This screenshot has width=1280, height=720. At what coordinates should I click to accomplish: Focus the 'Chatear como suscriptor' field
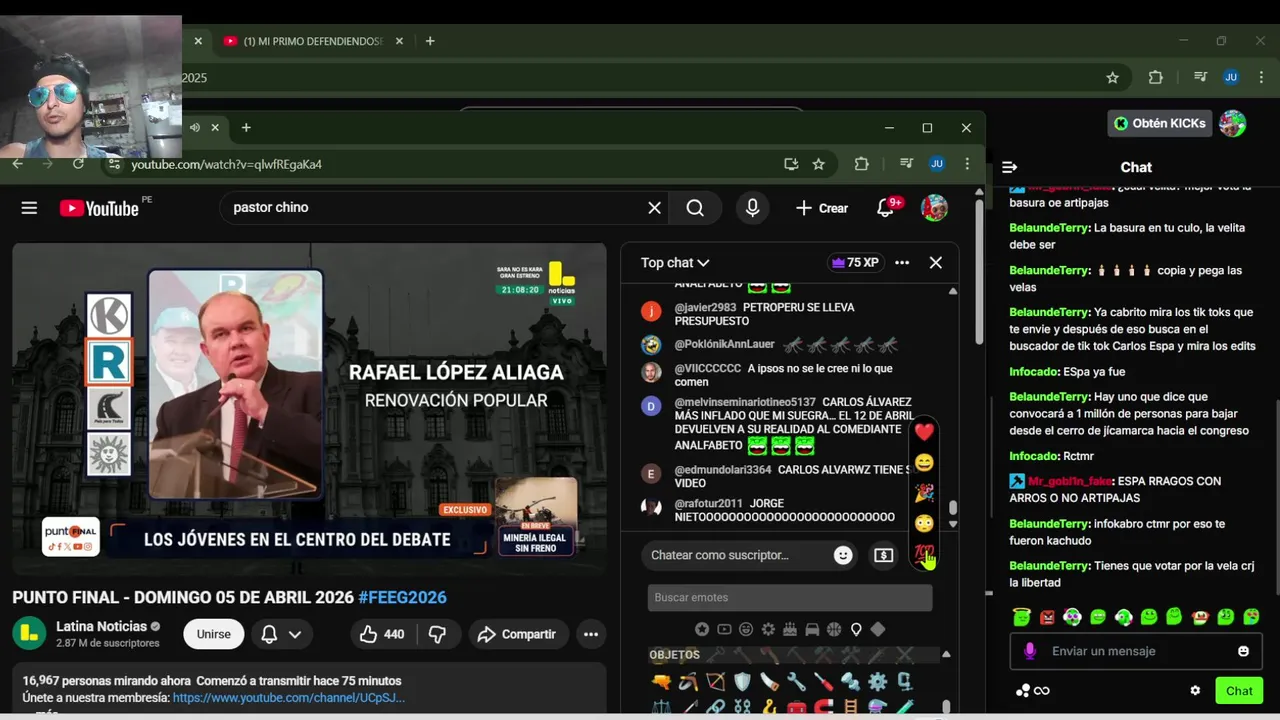[x=736, y=555]
